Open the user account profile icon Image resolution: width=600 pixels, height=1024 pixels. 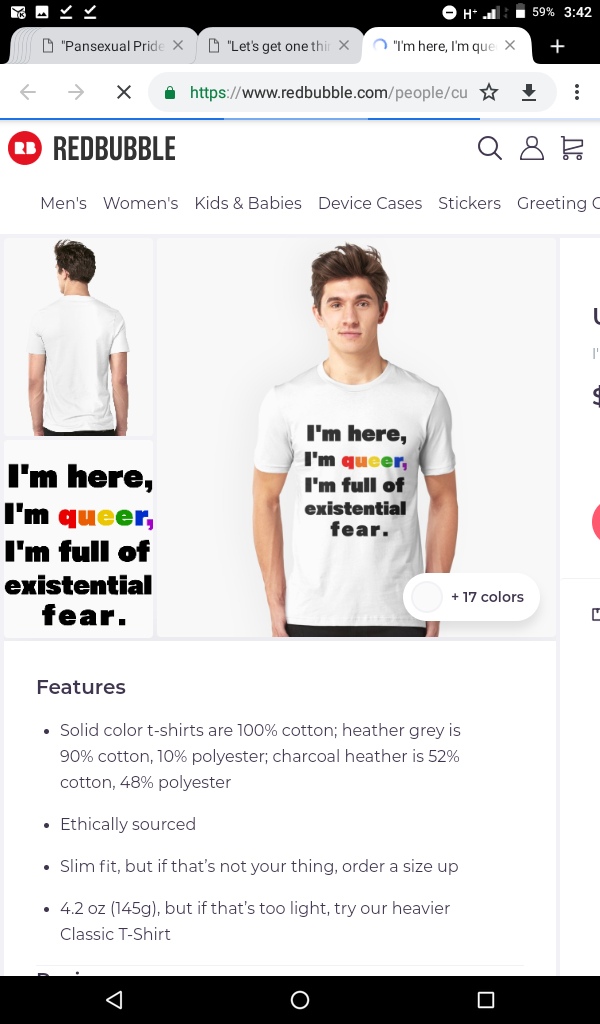(531, 149)
